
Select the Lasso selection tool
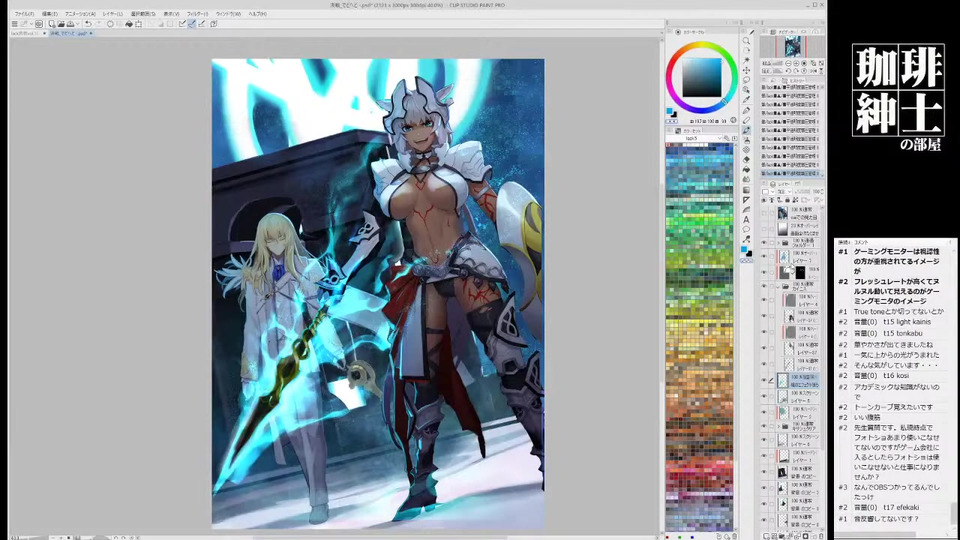(746, 80)
